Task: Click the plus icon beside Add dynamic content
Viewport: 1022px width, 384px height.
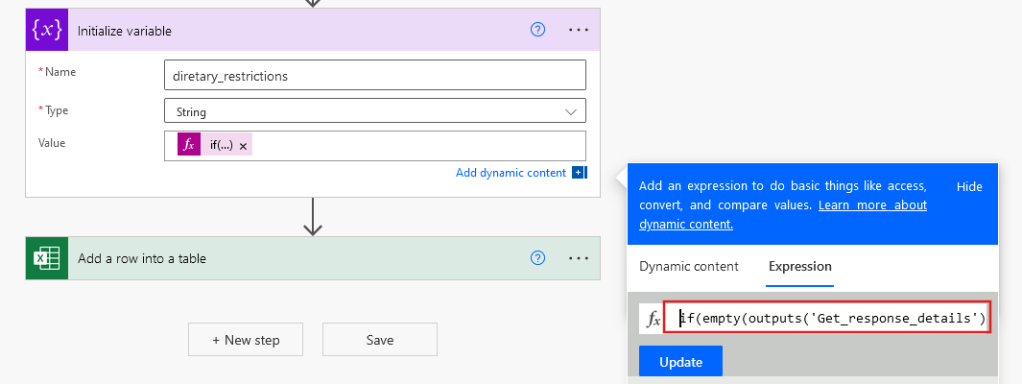Action: [579, 173]
